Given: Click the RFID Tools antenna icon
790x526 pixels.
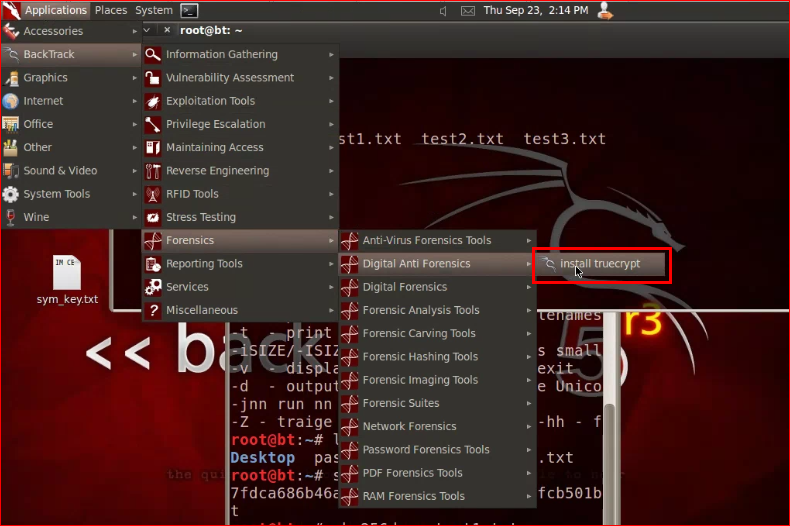Looking at the screenshot, I should click(x=153, y=194).
